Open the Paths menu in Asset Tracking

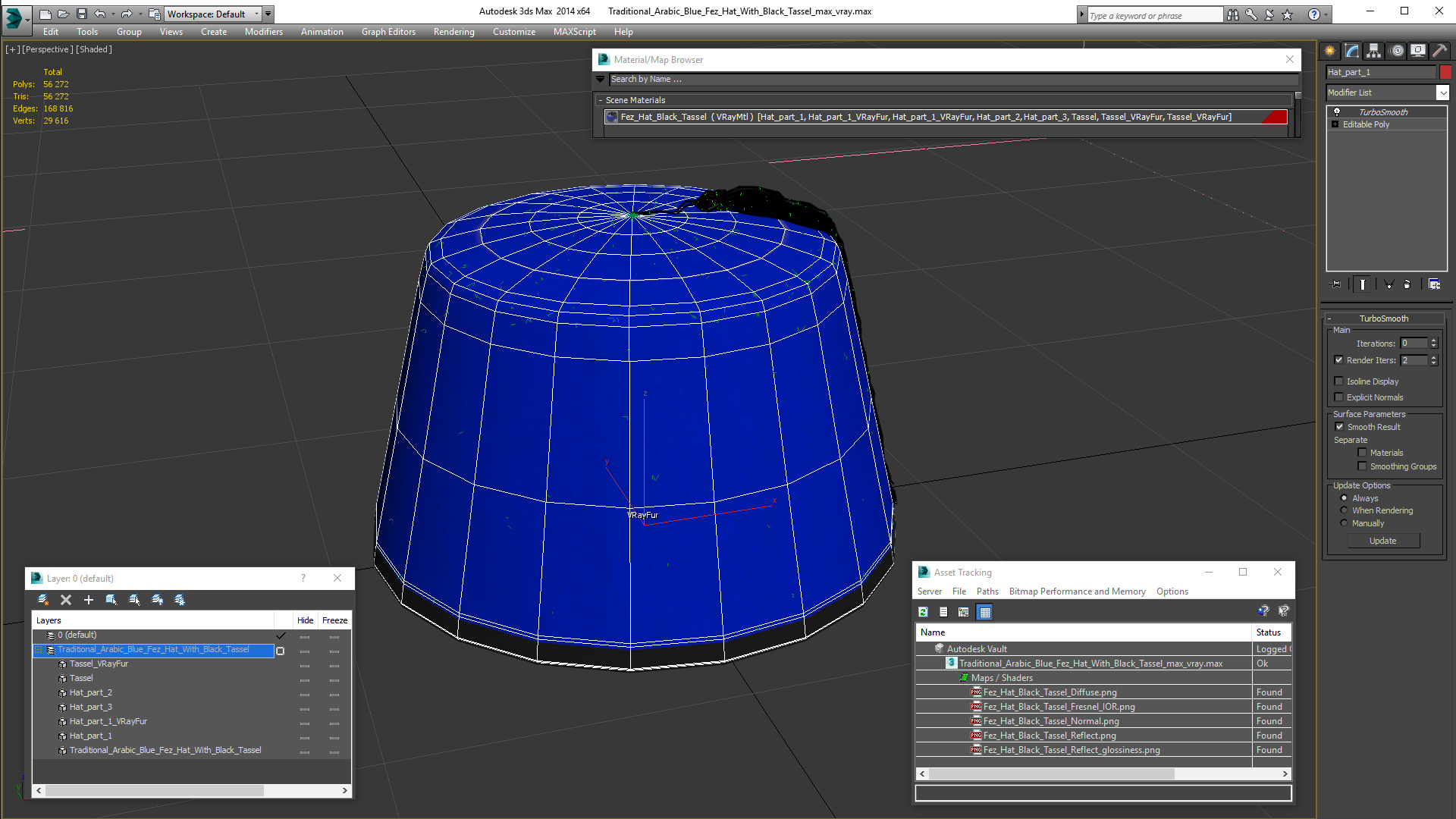click(987, 591)
